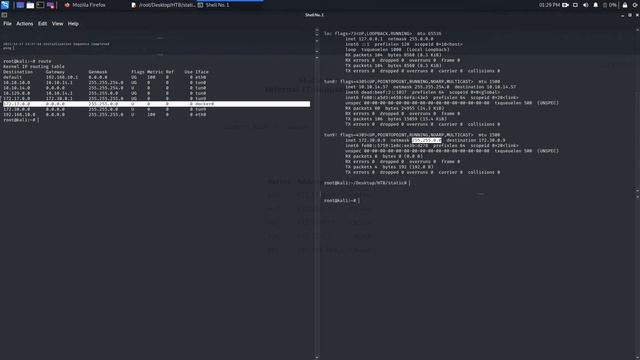The height and width of the screenshot is (360, 640).
Task: Open the Edit menu
Action: coord(42,24)
